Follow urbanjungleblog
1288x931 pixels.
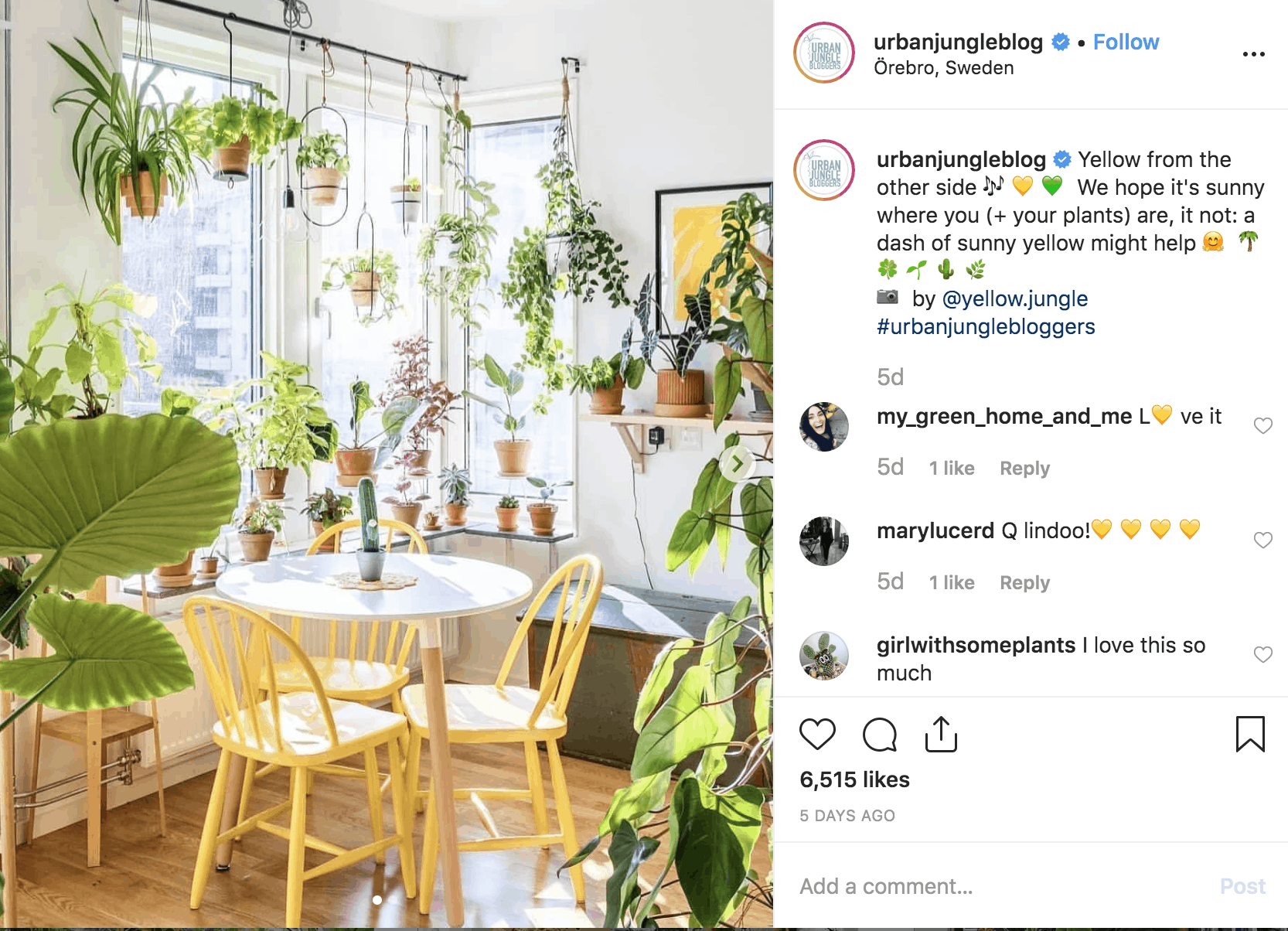click(1126, 42)
